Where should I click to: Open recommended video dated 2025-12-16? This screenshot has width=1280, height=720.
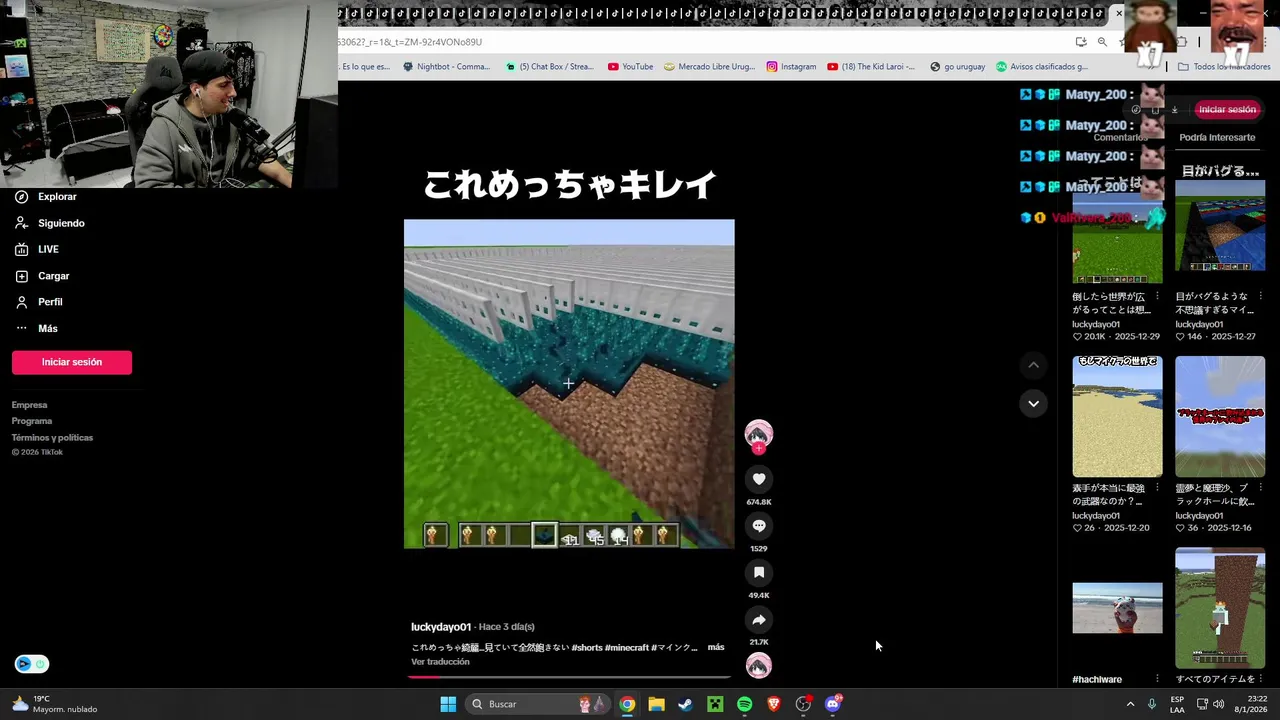pos(1220,416)
